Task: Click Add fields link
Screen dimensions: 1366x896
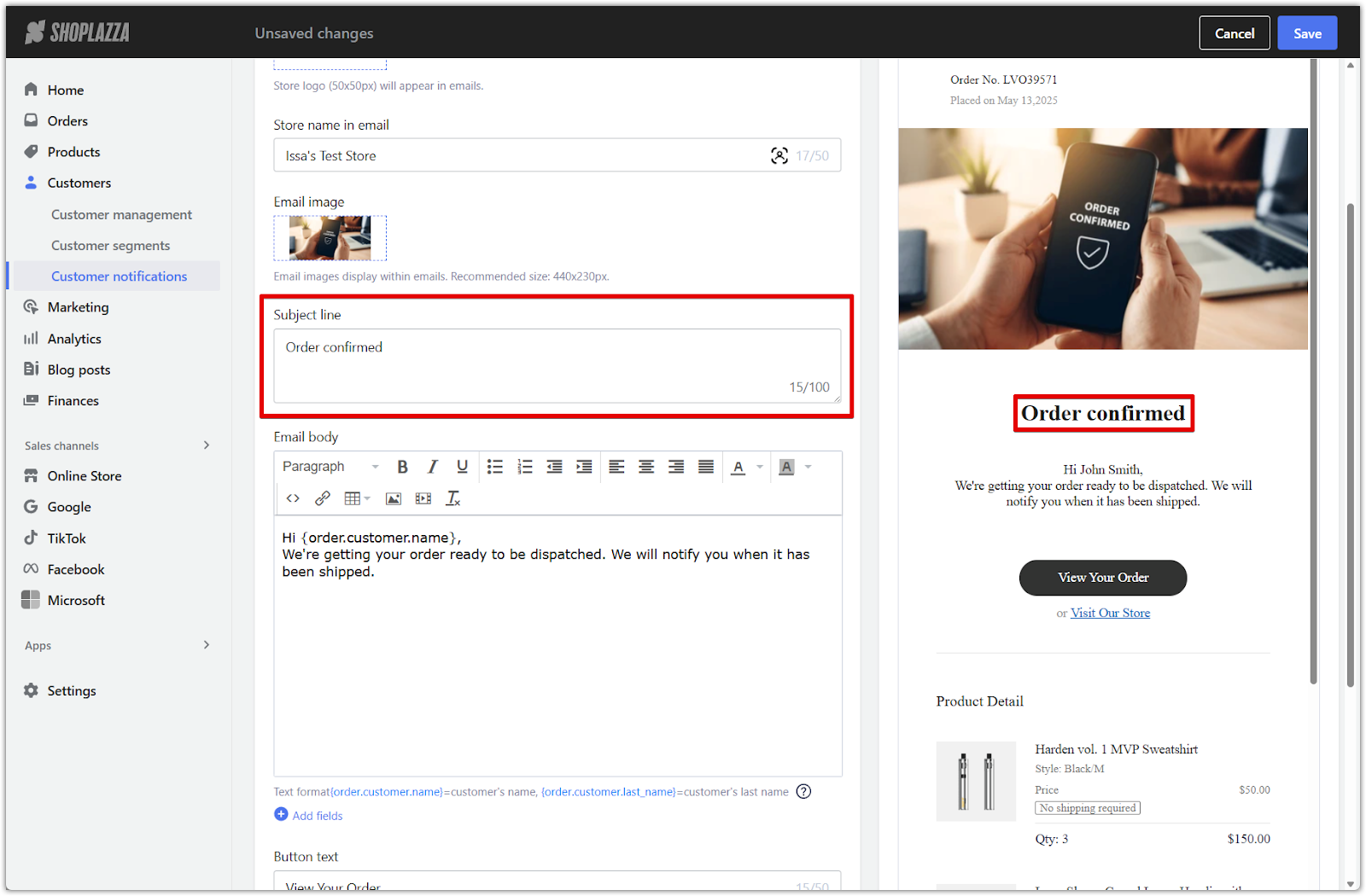Action: (x=308, y=815)
